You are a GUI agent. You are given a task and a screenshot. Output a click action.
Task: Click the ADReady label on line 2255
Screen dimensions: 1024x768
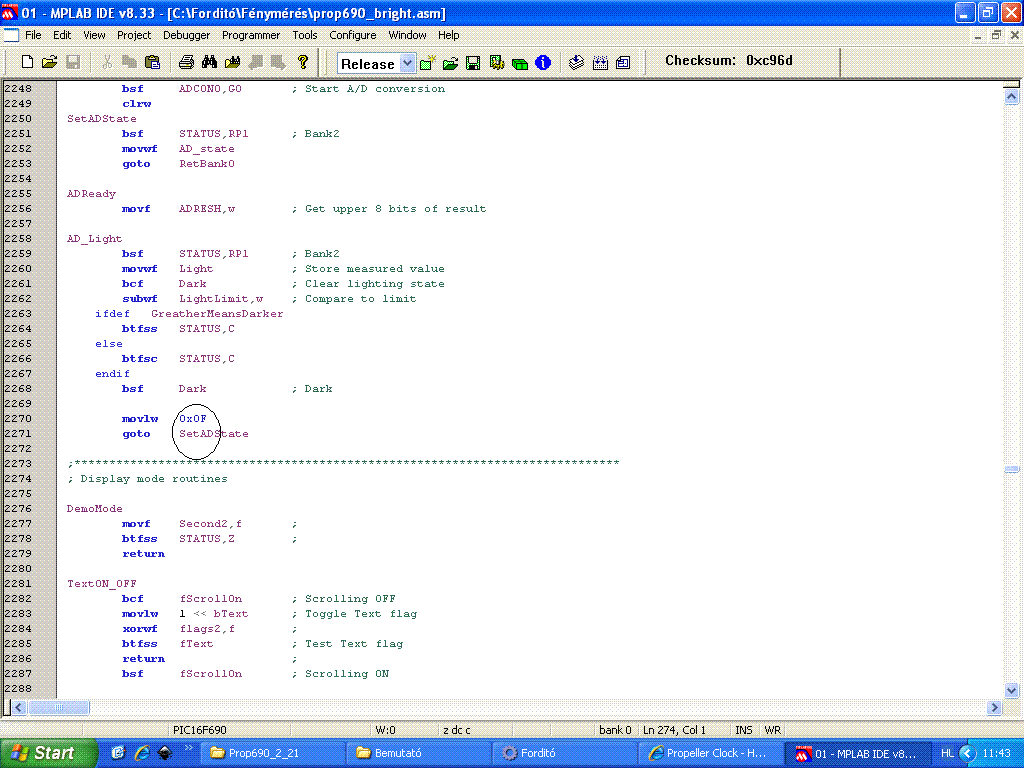pyautogui.click(x=91, y=194)
